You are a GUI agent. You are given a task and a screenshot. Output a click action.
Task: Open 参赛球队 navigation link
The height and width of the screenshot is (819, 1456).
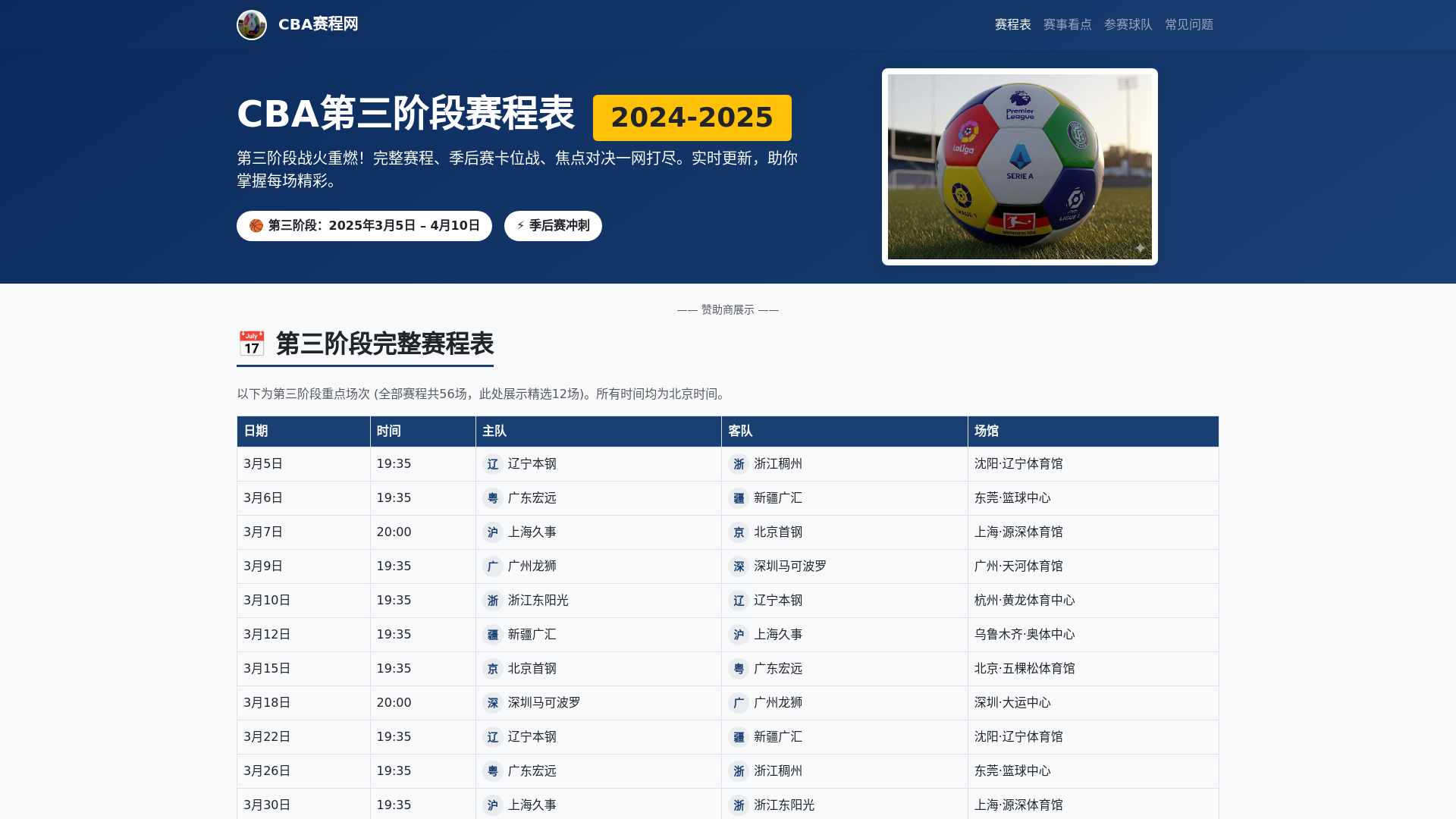pos(1128,25)
